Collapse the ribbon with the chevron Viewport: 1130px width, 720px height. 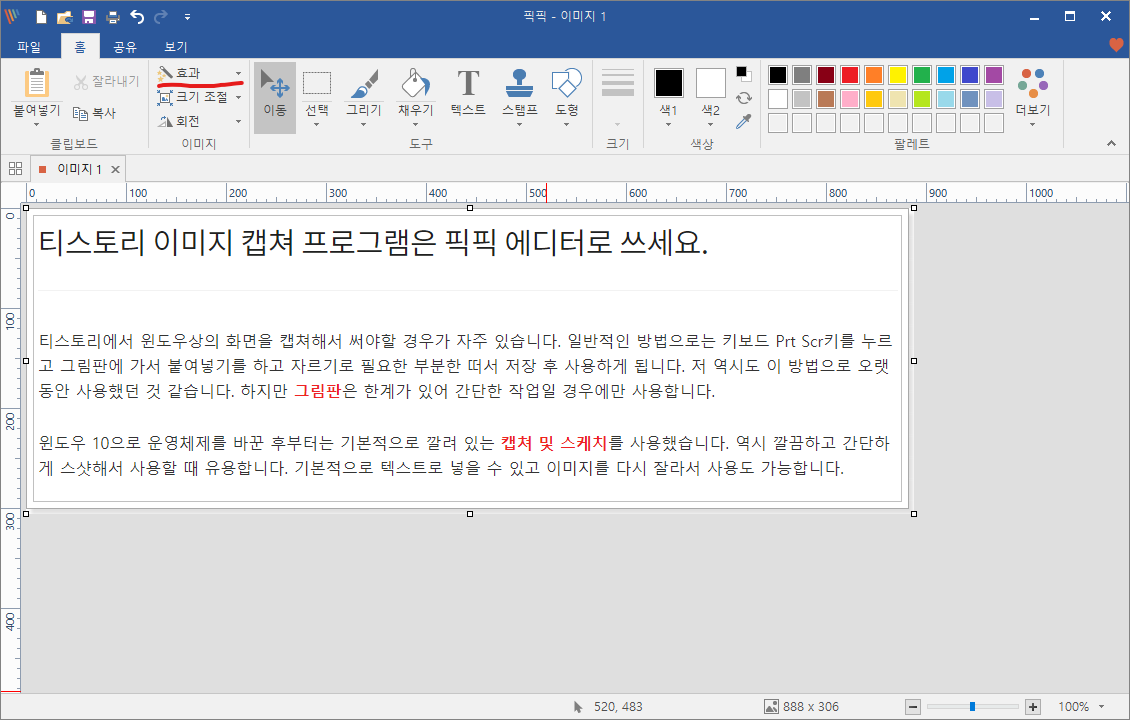(1111, 143)
